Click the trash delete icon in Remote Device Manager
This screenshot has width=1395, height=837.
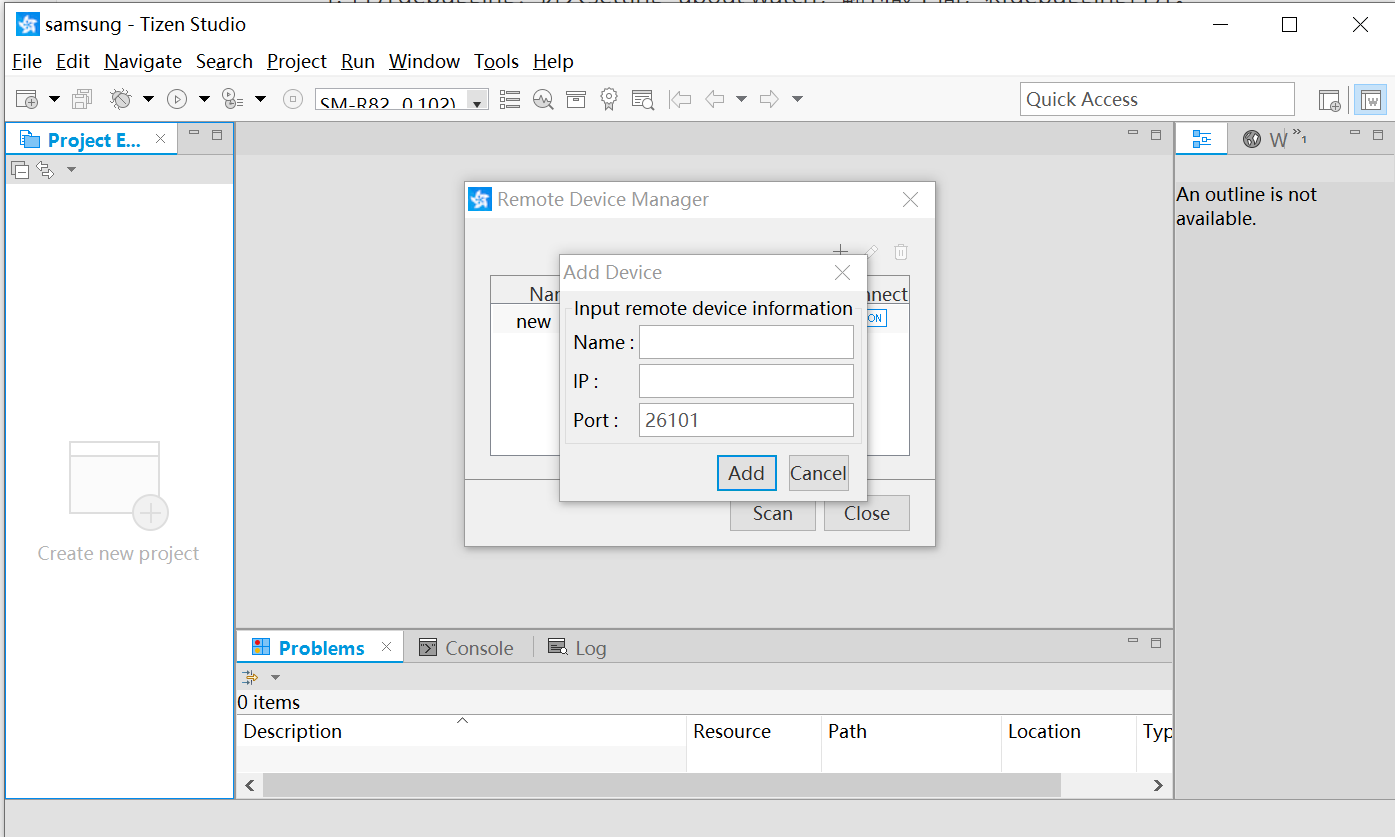point(901,252)
